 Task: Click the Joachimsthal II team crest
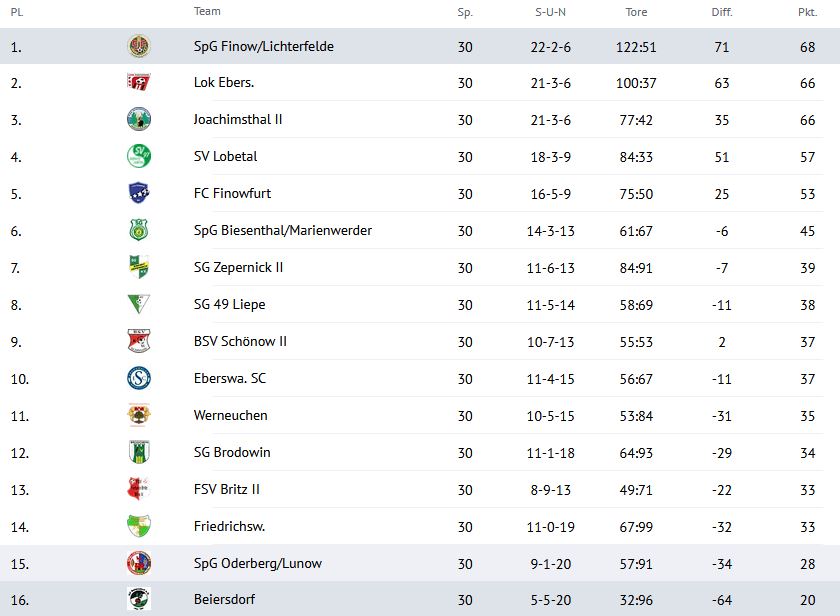[139, 119]
